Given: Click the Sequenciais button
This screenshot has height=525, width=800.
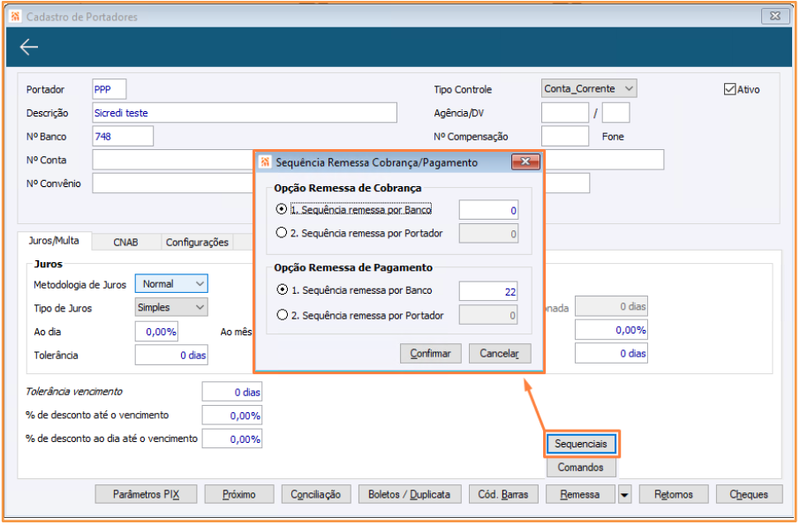Looking at the screenshot, I should click(581, 444).
